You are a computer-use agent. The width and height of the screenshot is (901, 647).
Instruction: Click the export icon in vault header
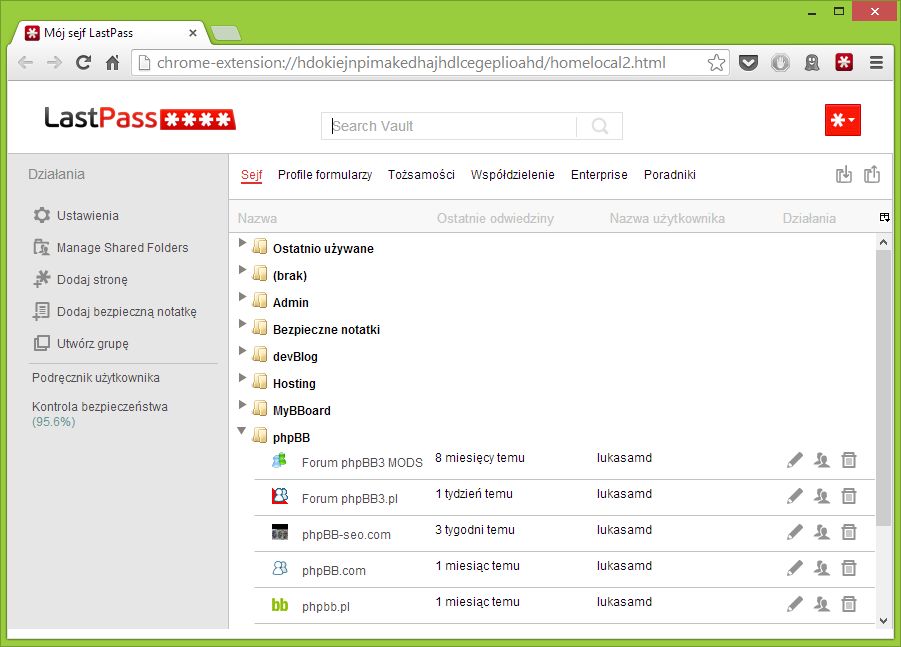point(872,174)
